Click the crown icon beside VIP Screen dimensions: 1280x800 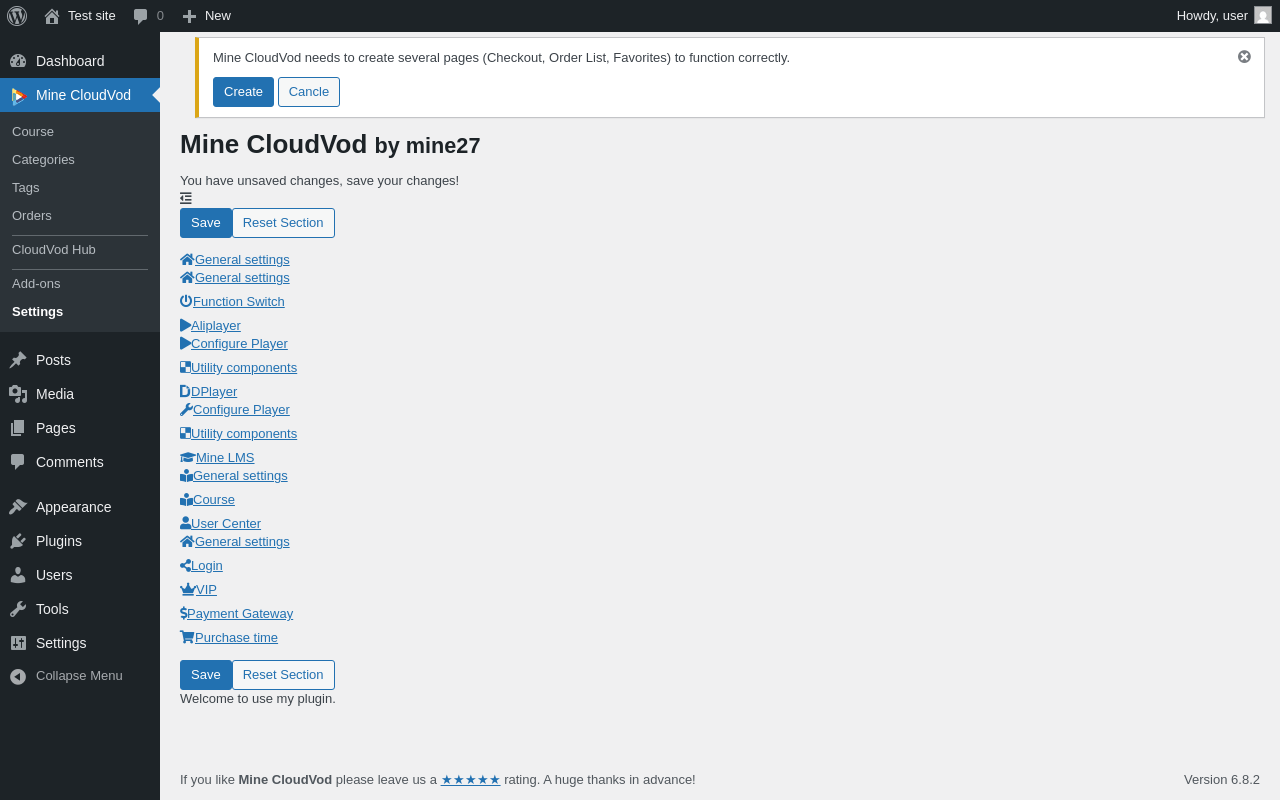click(x=188, y=589)
